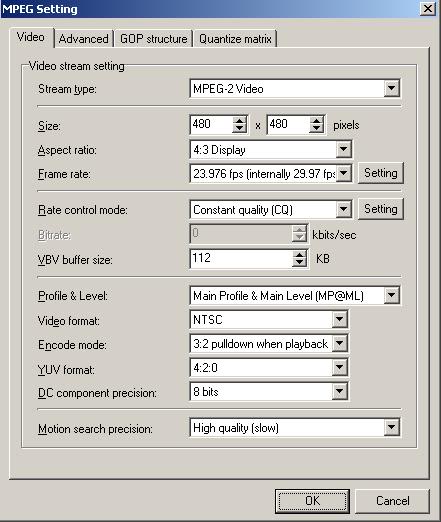
Task: Open the GOP structure tab
Action: (153, 39)
